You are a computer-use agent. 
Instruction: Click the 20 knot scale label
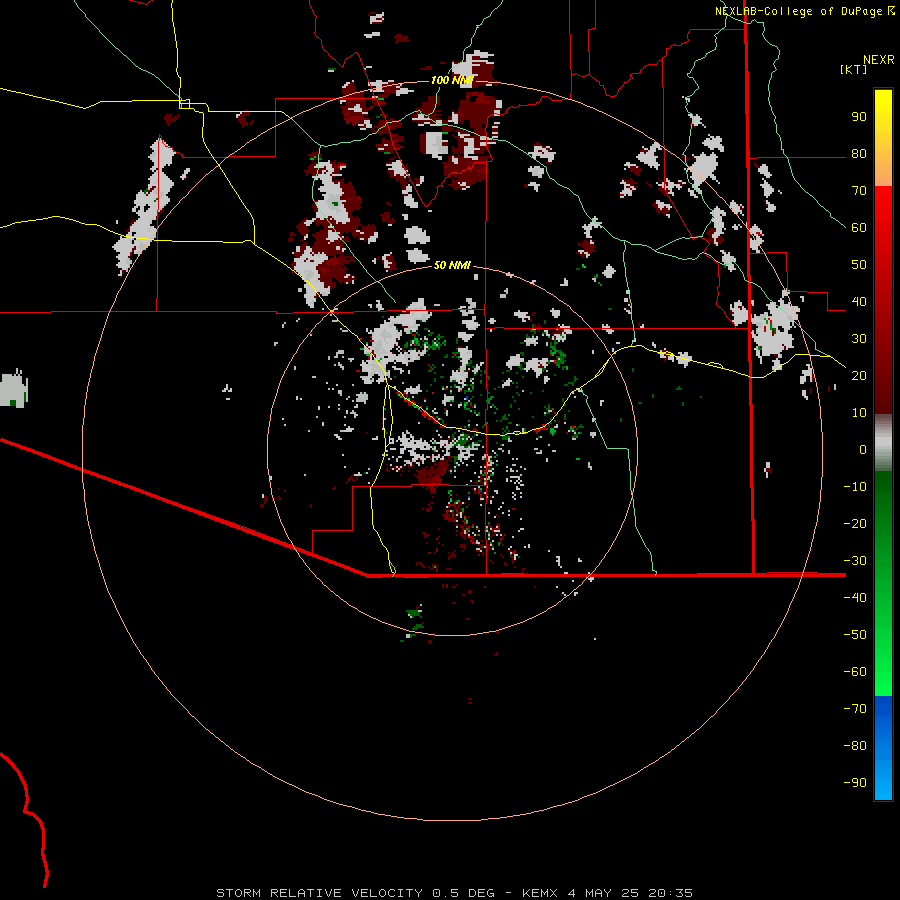859,375
